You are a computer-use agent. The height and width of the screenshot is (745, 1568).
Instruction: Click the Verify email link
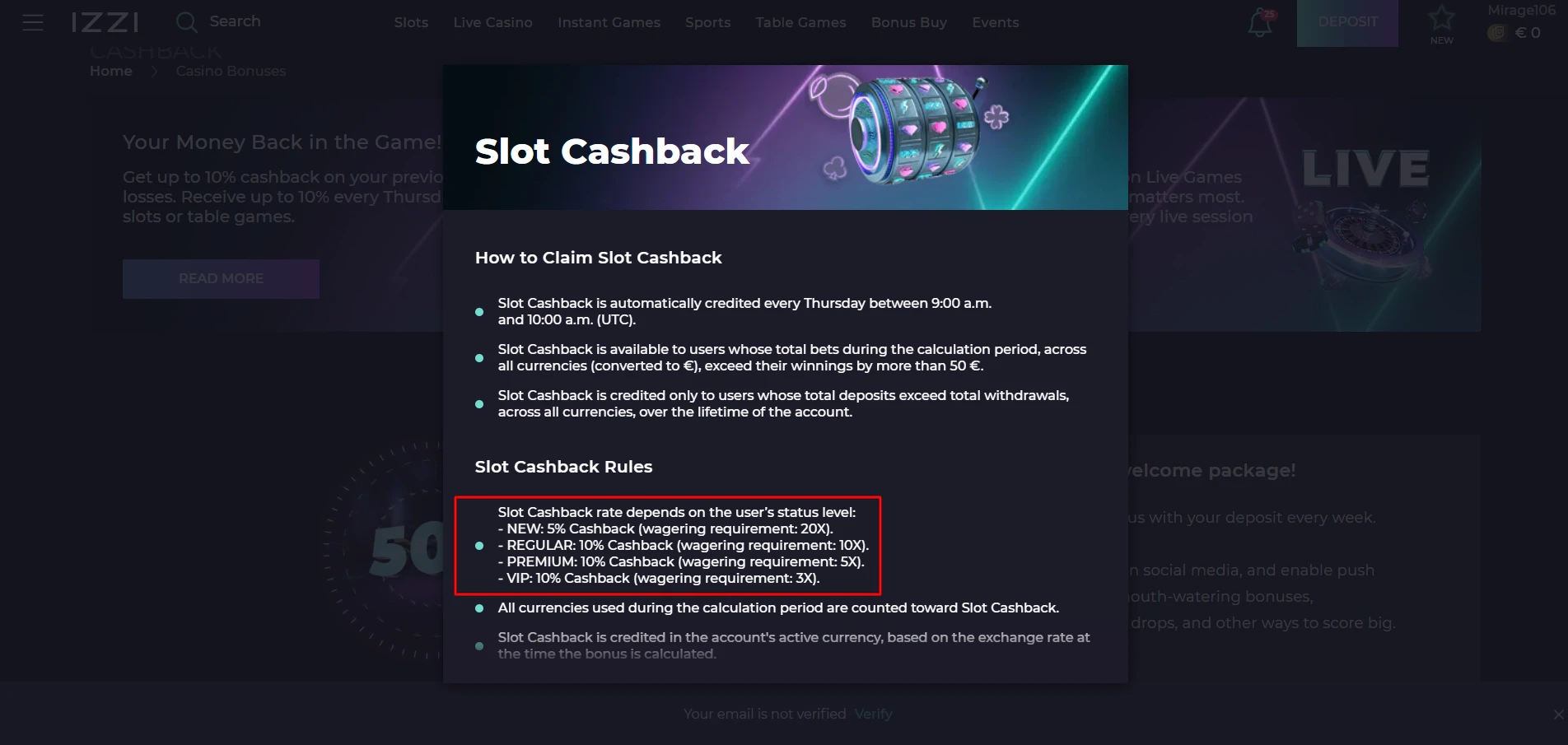pyautogui.click(x=873, y=715)
